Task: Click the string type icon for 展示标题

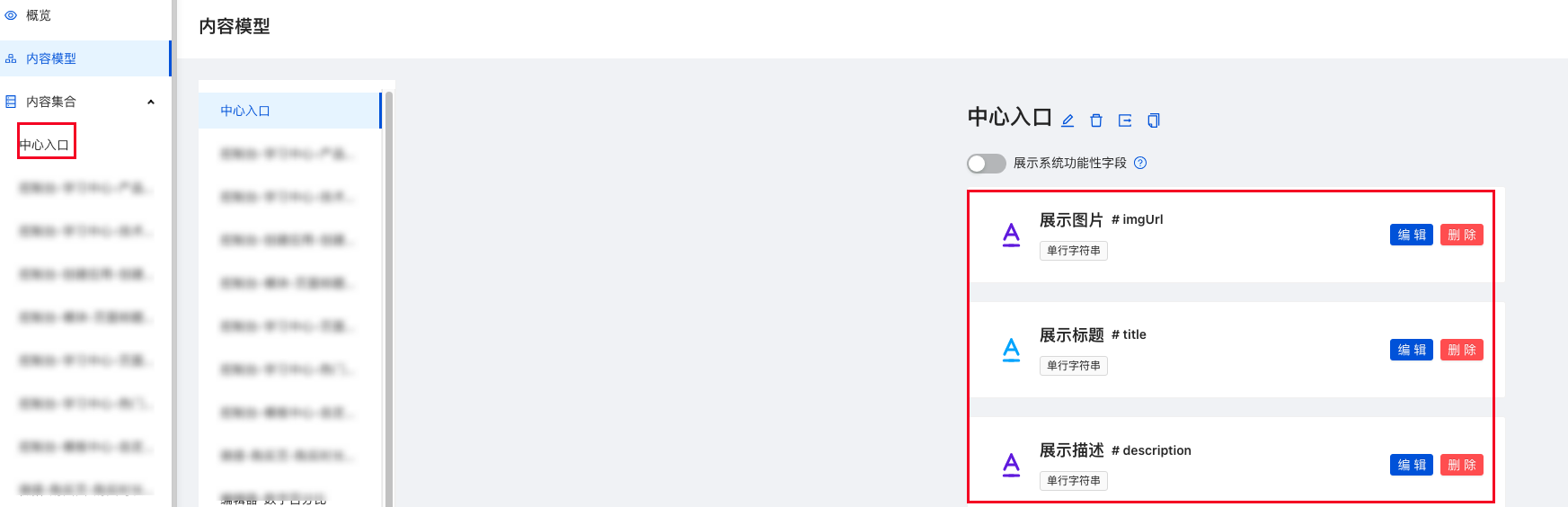Action: click(1011, 350)
